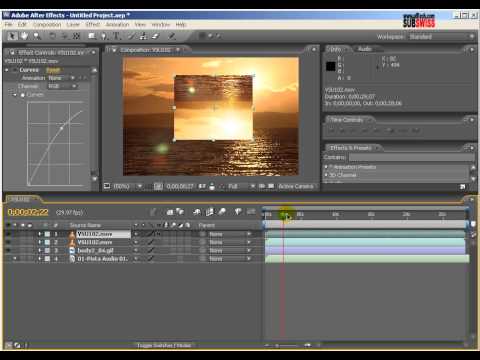Toggle video visibility of layer 1
This screenshot has height=360, width=480.
coord(8,234)
